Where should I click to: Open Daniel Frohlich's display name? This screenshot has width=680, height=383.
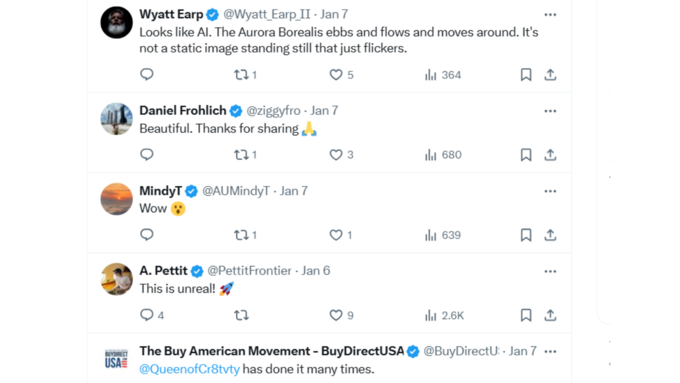pyautogui.click(x=183, y=111)
